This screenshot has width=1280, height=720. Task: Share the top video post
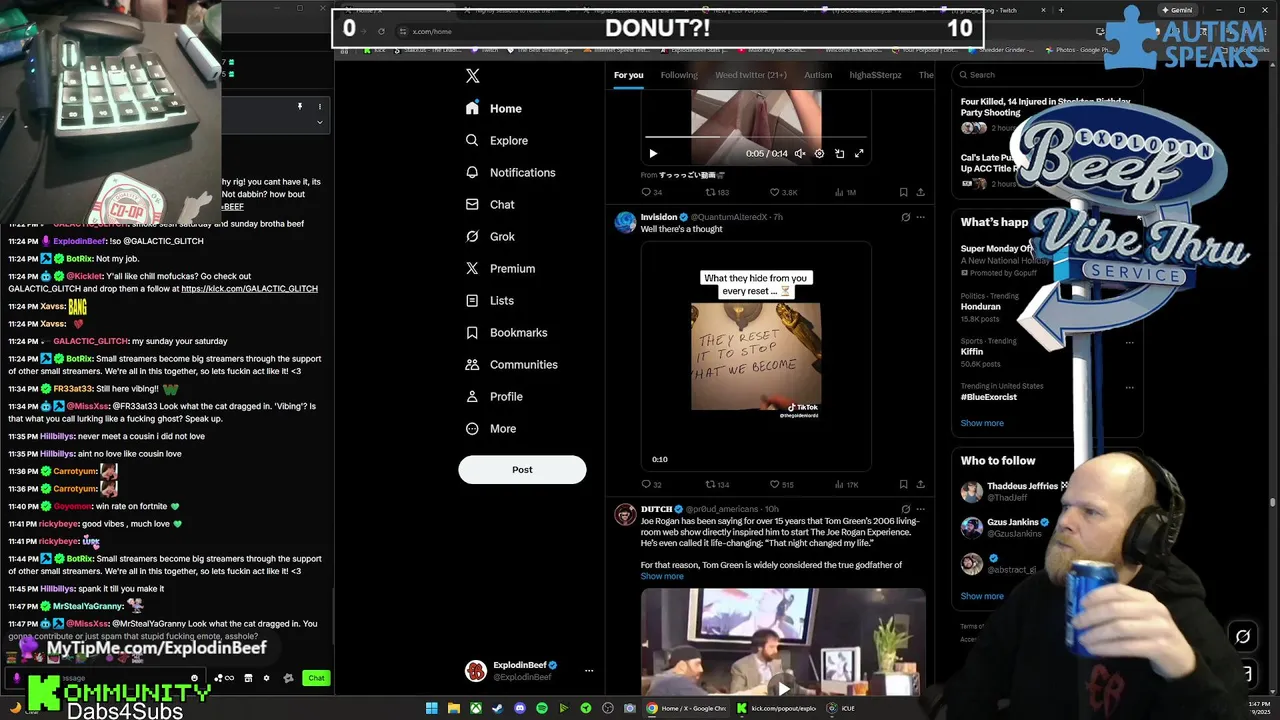(x=920, y=192)
